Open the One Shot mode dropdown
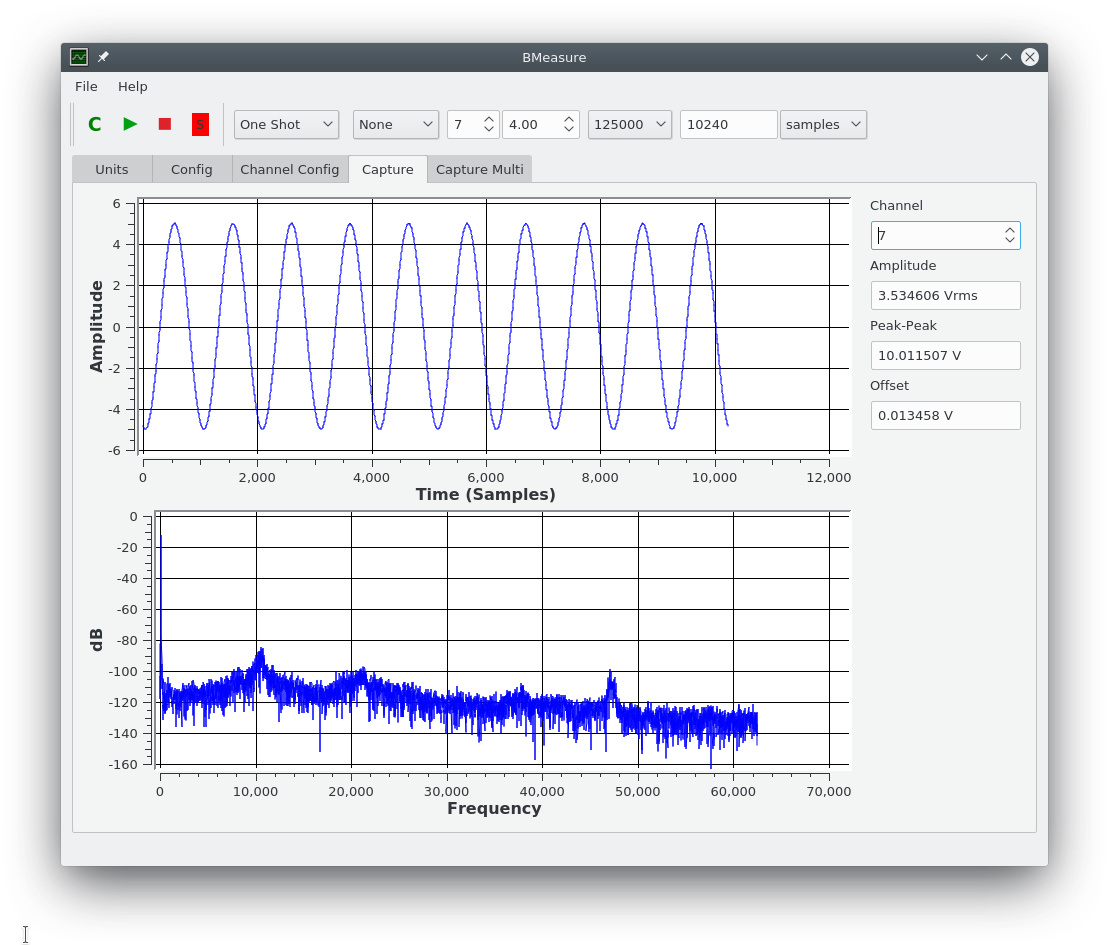1109x945 pixels. pyautogui.click(x=286, y=124)
